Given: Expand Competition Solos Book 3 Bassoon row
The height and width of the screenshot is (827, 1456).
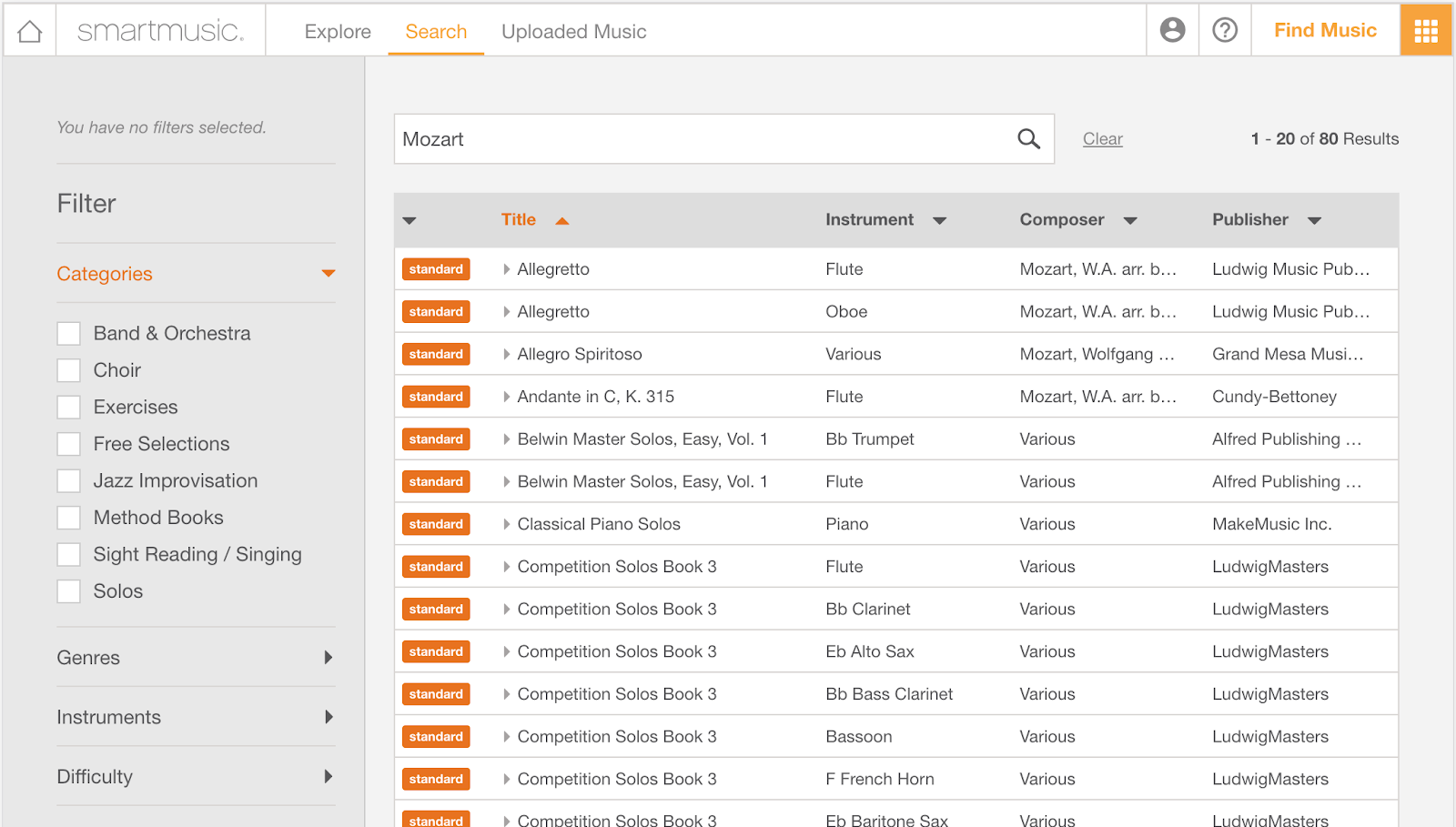Looking at the screenshot, I should pyautogui.click(x=506, y=736).
